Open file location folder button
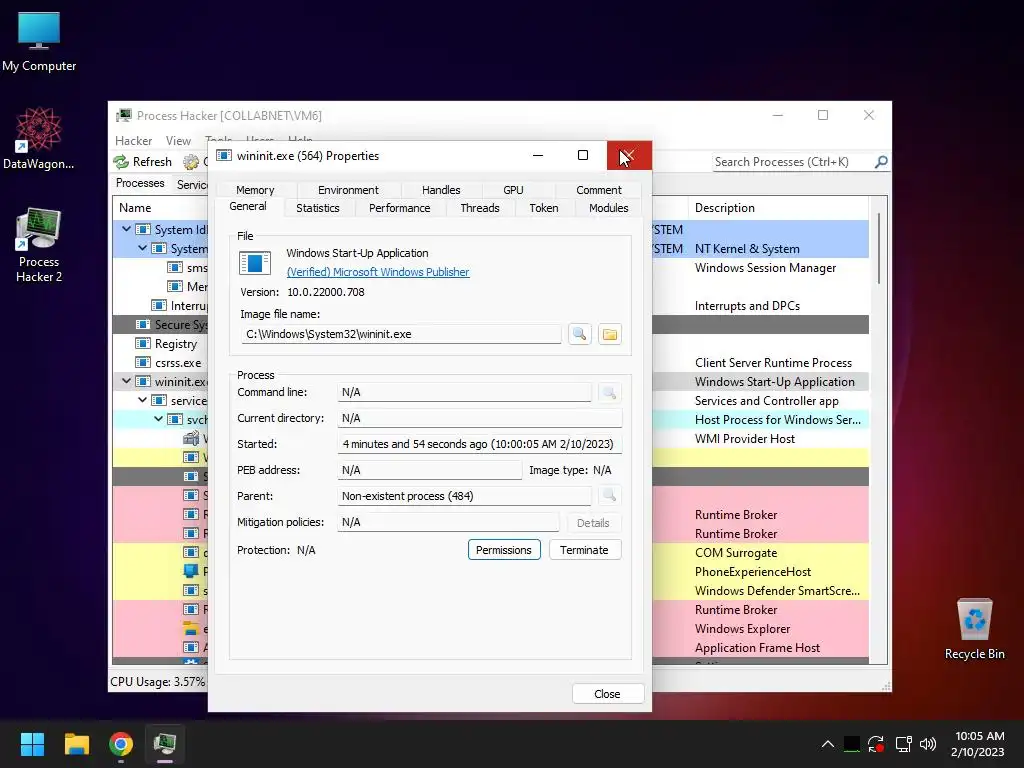The width and height of the screenshot is (1024, 768). [609, 334]
